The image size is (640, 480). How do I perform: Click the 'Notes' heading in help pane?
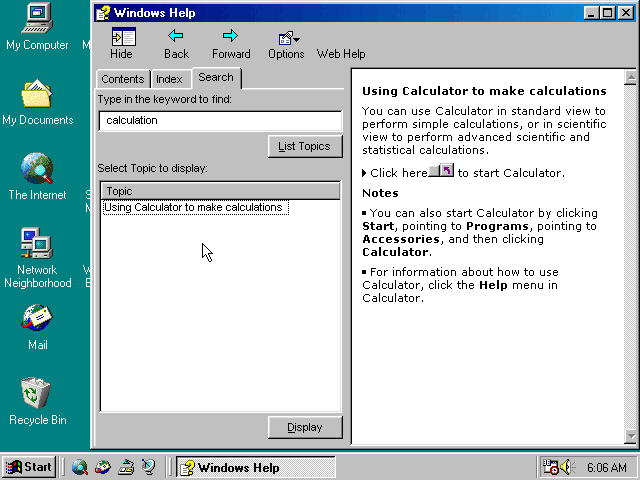[x=380, y=193]
